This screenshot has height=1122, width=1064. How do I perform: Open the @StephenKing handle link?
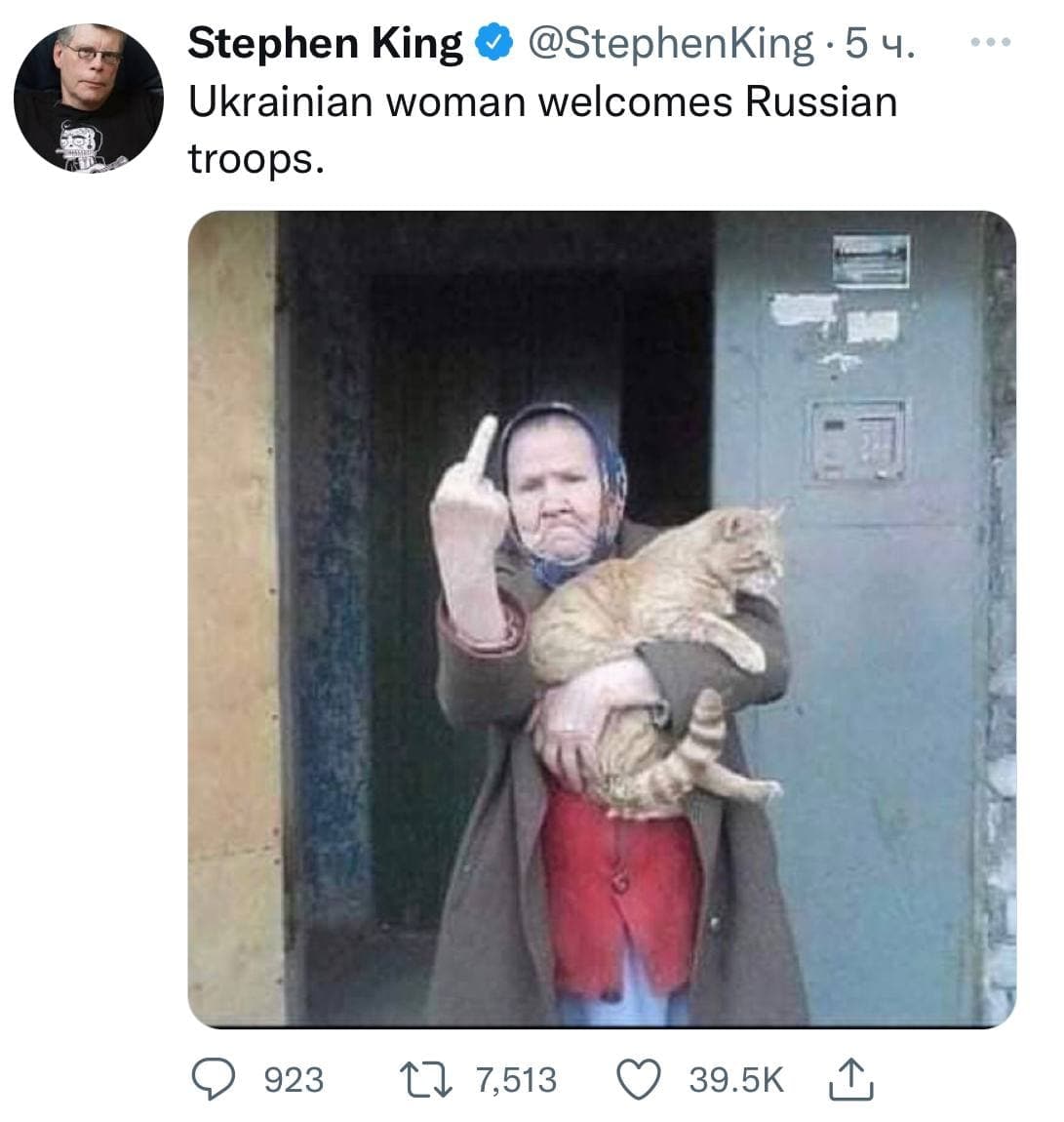tap(669, 43)
